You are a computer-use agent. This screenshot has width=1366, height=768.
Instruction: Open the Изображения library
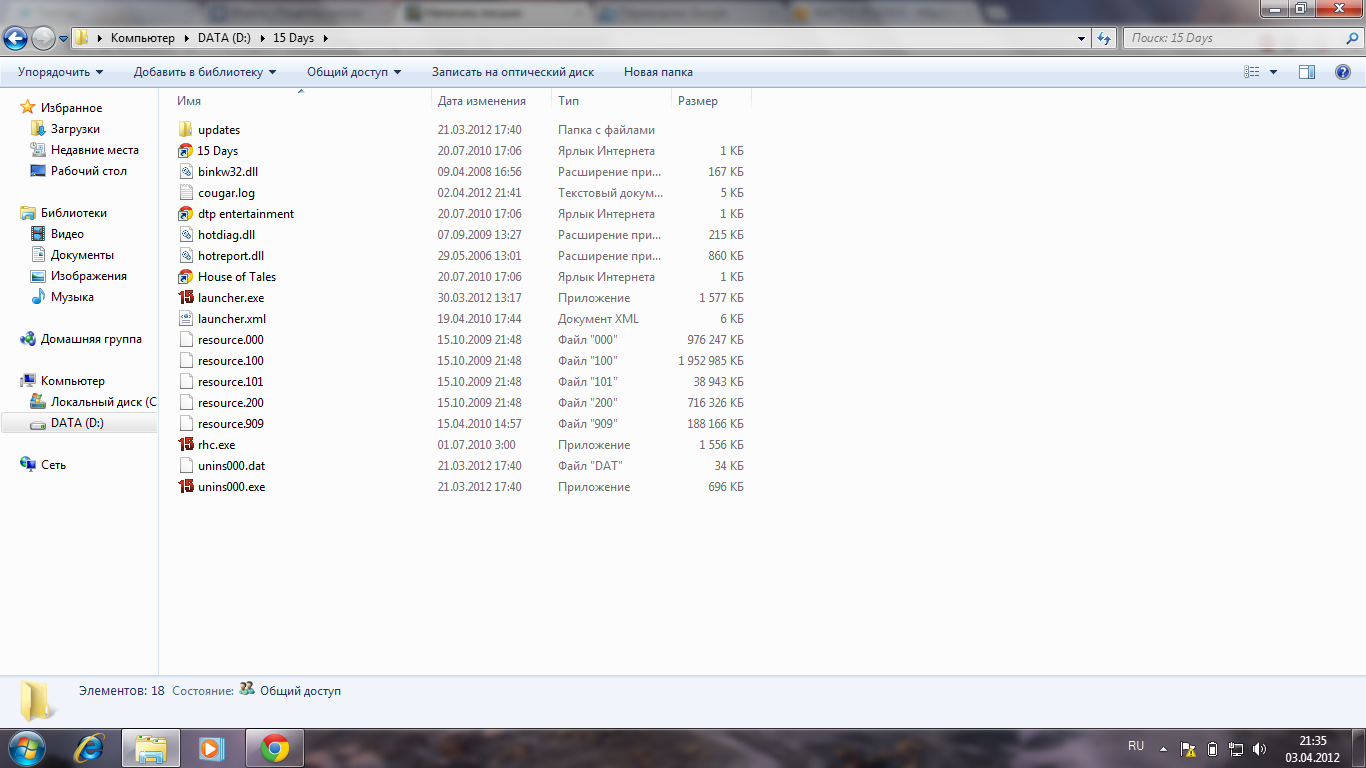pos(89,276)
